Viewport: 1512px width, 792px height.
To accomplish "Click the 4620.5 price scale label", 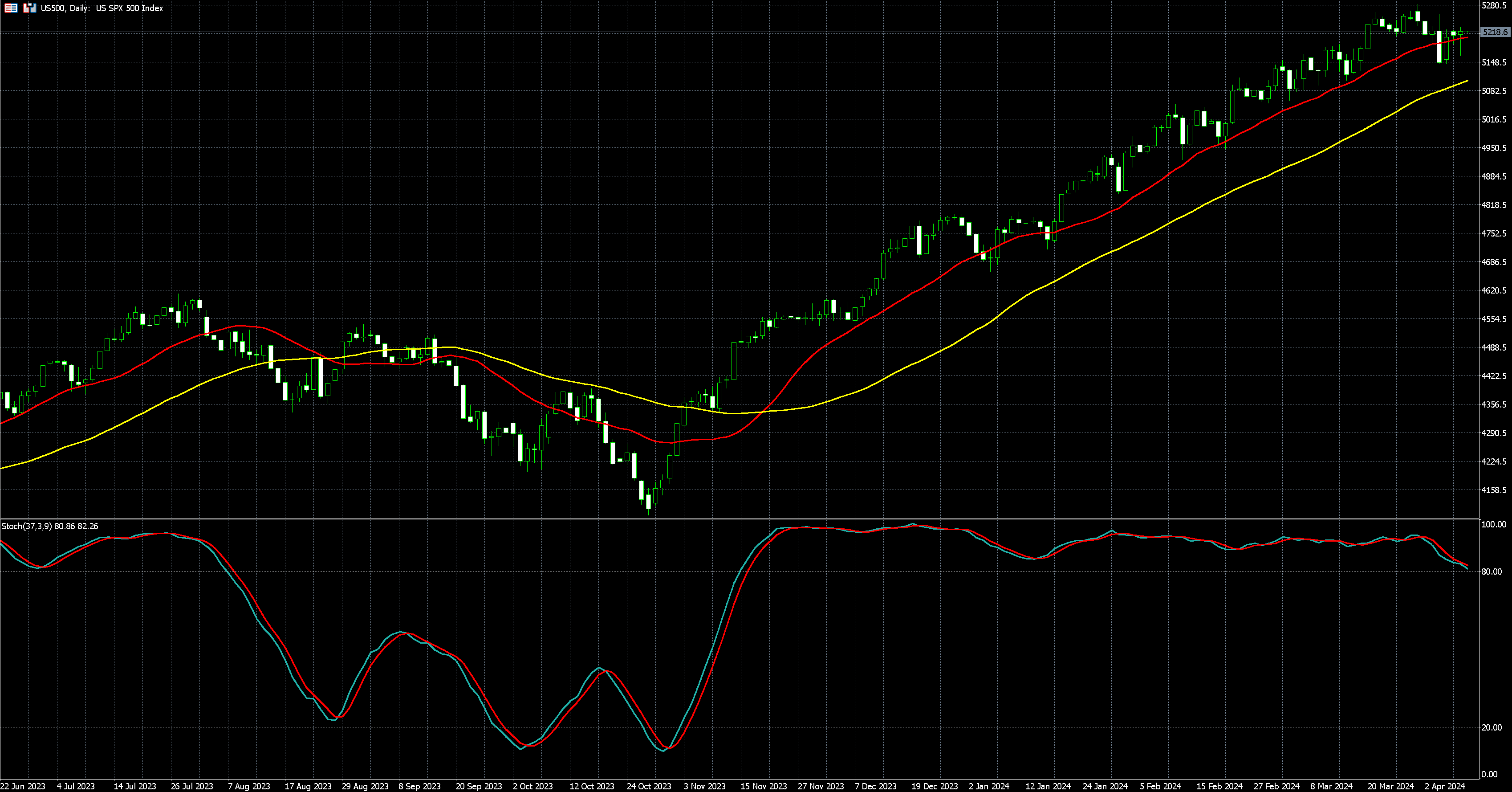I will pyautogui.click(x=1494, y=290).
